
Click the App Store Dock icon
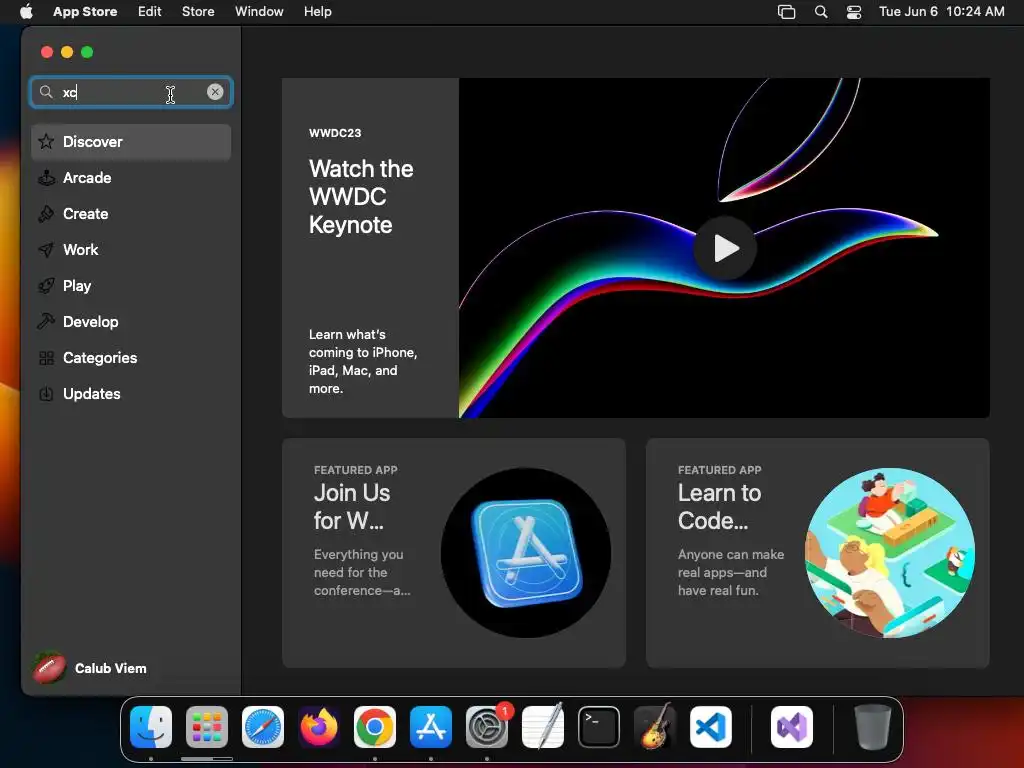coord(431,727)
